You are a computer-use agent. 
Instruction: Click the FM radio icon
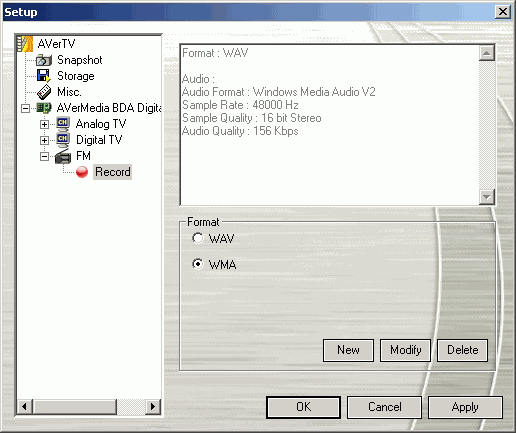pos(63,156)
